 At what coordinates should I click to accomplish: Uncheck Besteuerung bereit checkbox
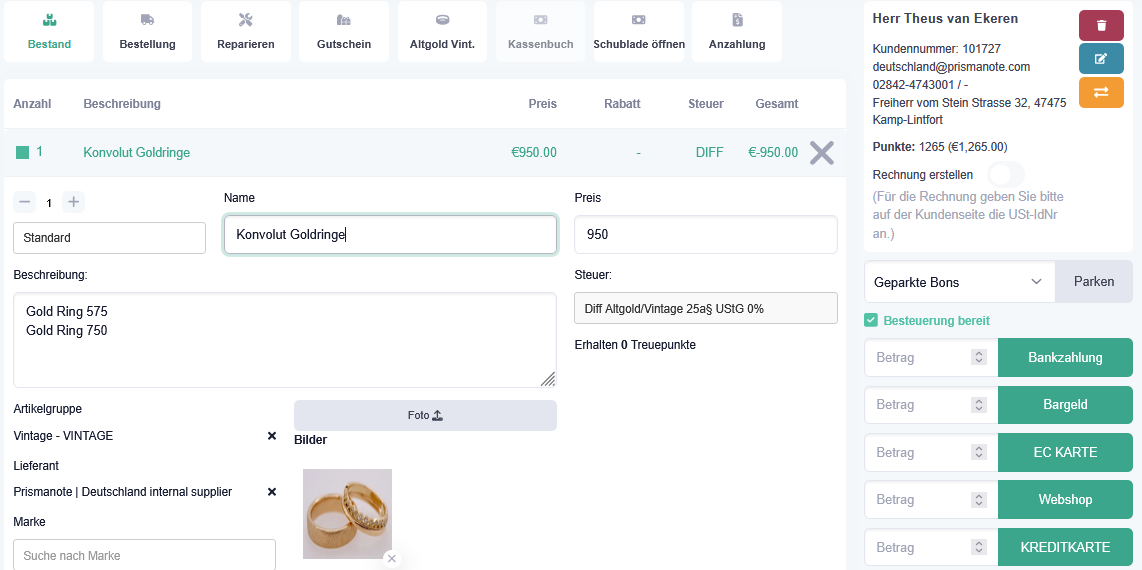pyautogui.click(x=871, y=320)
